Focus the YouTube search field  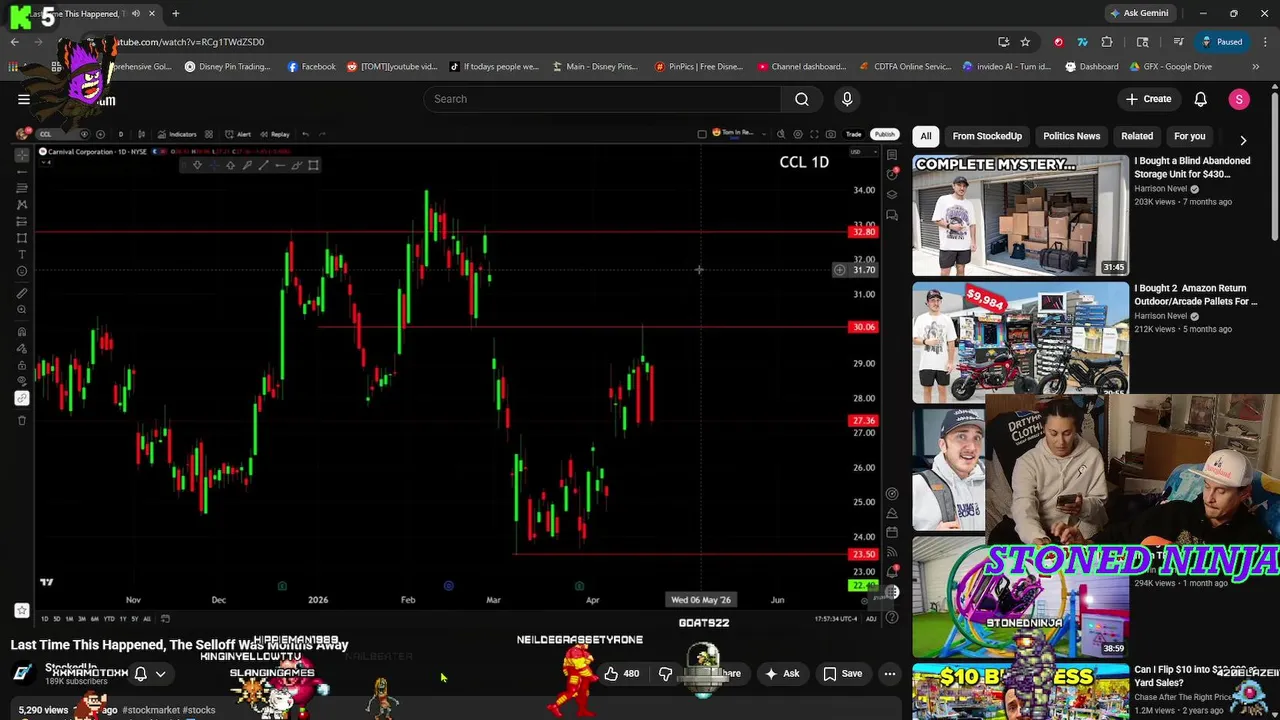pyautogui.click(x=602, y=99)
